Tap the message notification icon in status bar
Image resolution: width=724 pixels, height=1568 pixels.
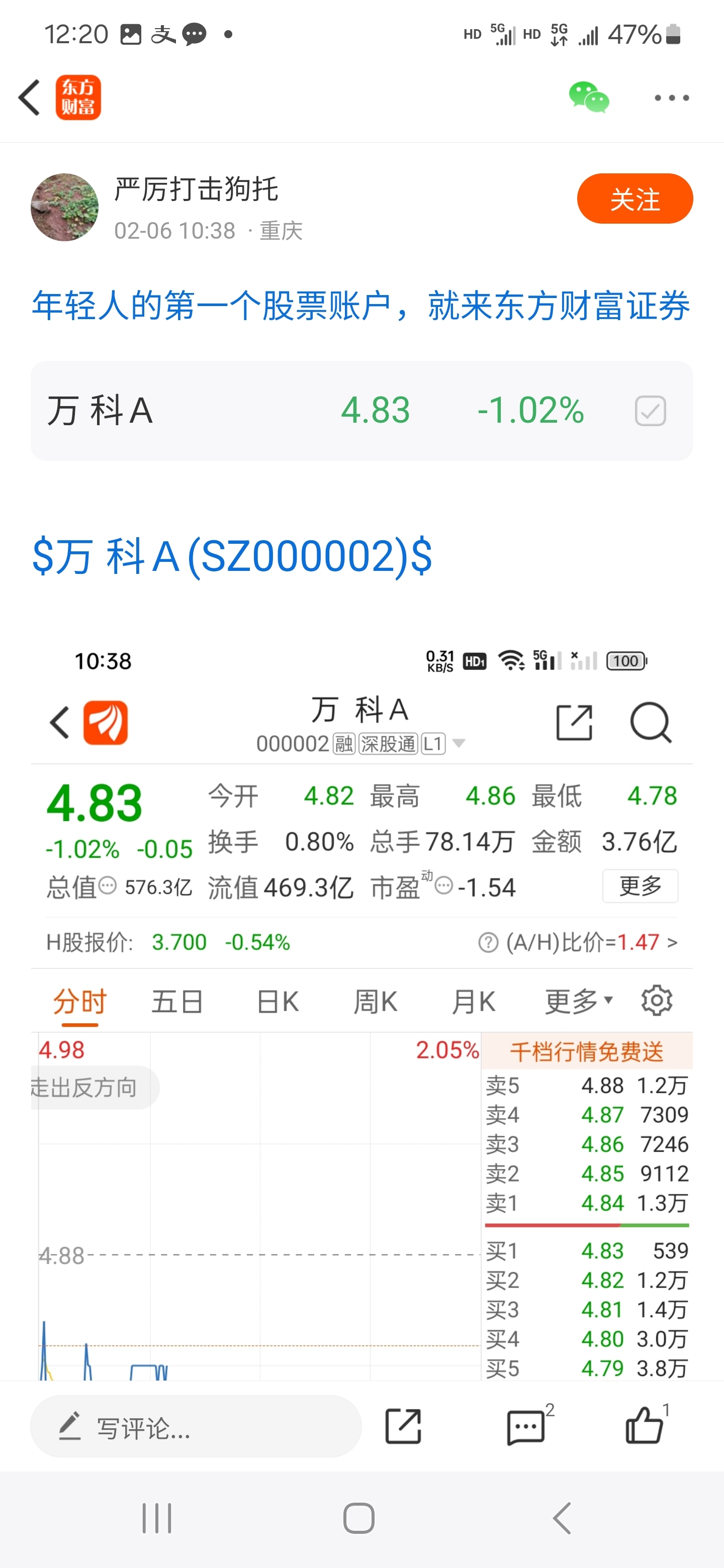[x=194, y=34]
